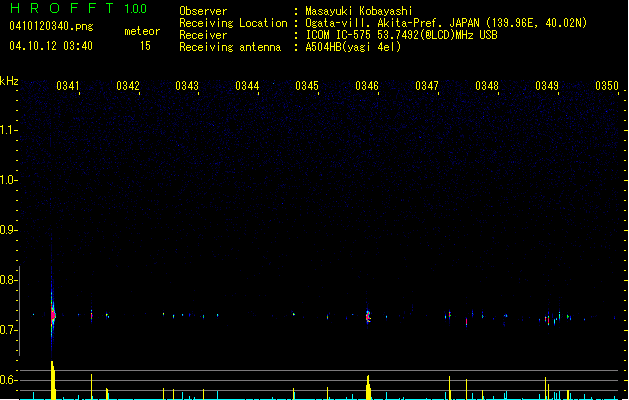Click the HROFFT 1.0.0 title text

pyautogui.click(x=79, y=8)
